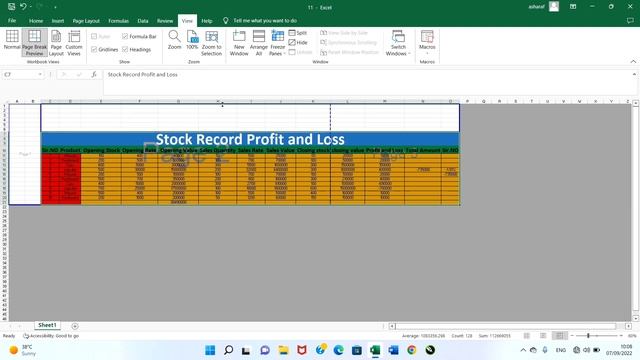The width and height of the screenshot is (640, 360).
Task: Click Tell me what you want to do
Action: tap(265, 20)
